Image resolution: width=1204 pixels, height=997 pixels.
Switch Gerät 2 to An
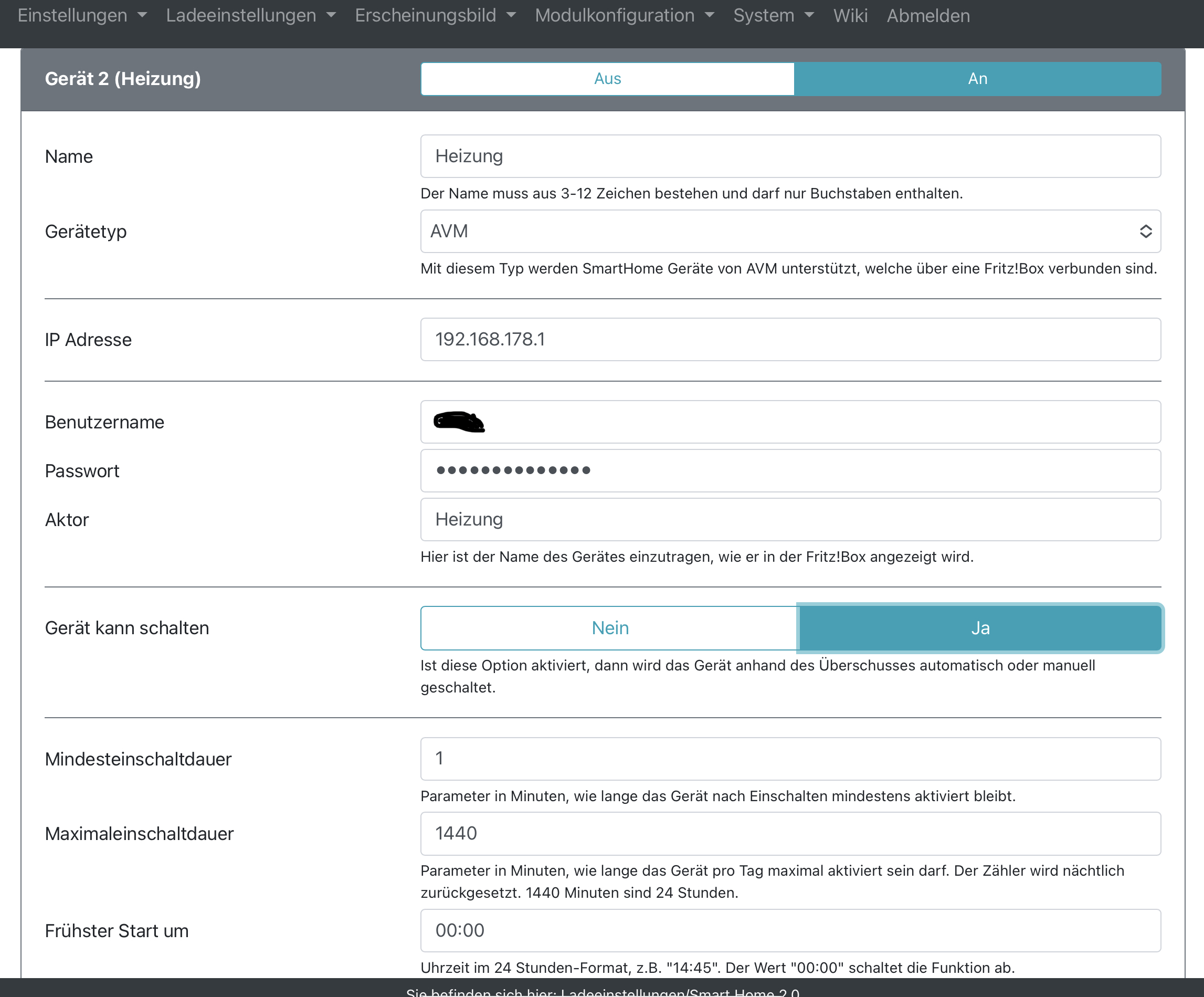[977, 79]
